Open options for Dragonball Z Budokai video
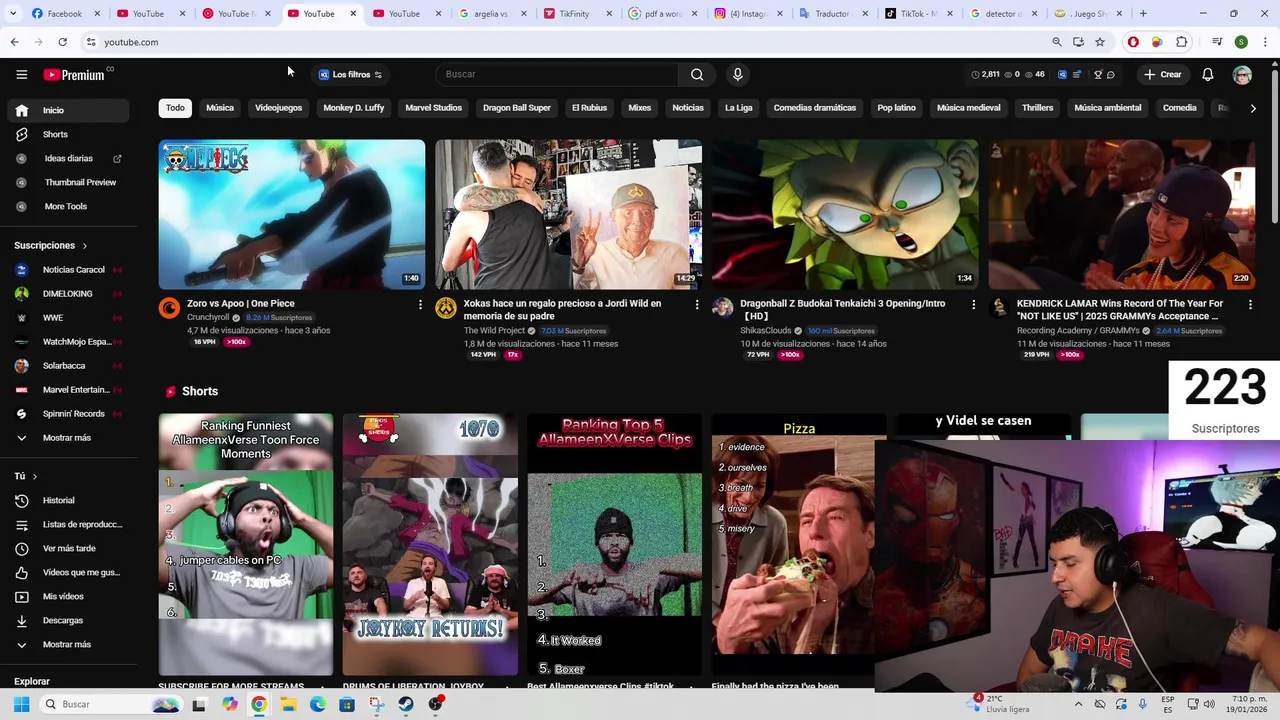Screen dimensions: 1280x720 (973, 304)
